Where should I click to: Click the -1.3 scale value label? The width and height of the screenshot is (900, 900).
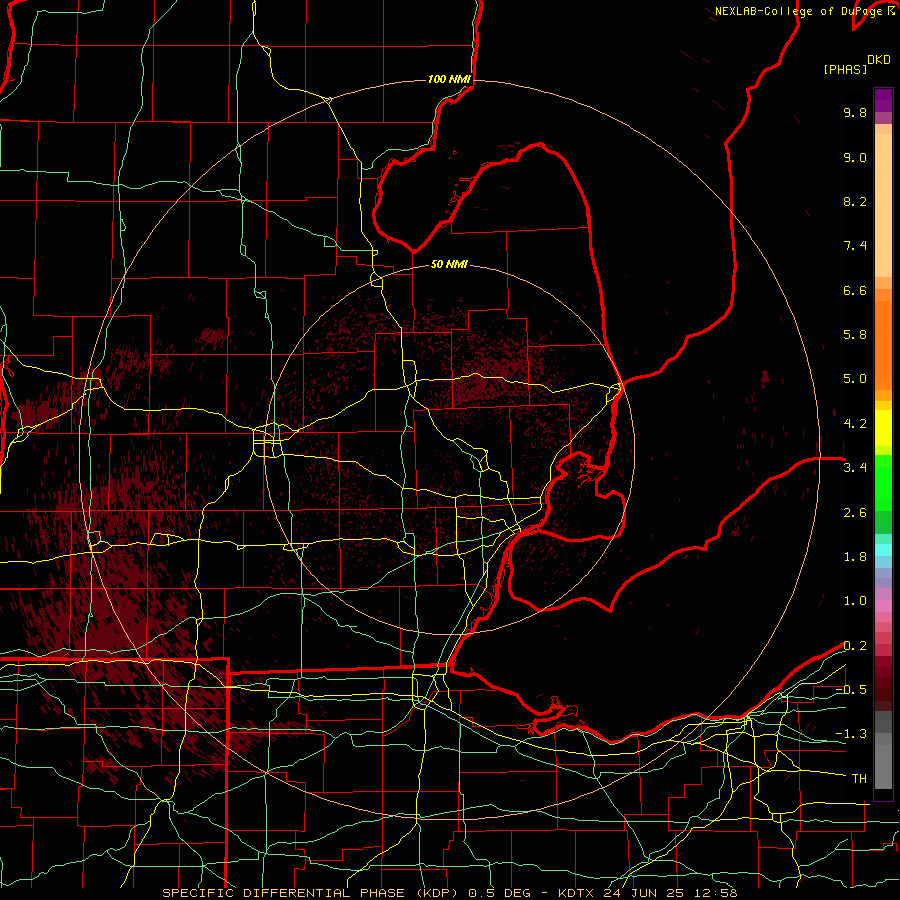[x=851, y=734]
